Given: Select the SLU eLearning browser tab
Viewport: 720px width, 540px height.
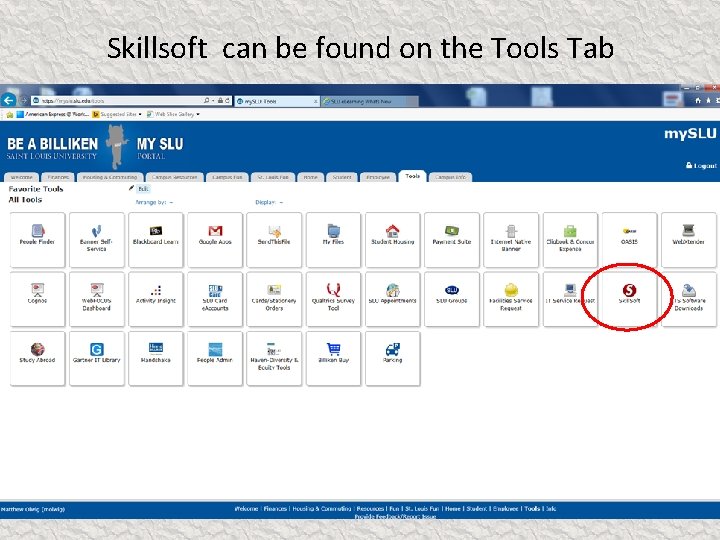Looking at the screenshot, I should click(x=369, y=101).
